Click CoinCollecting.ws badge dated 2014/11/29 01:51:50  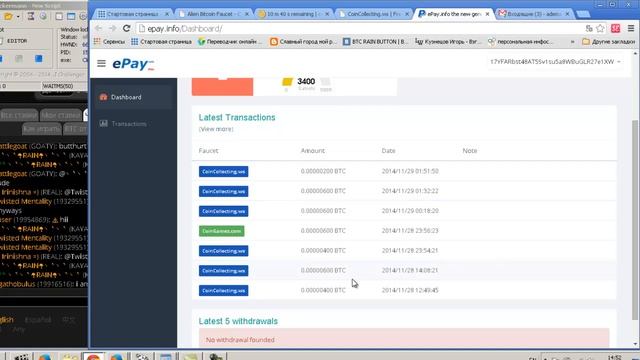[x=223, y=171]
